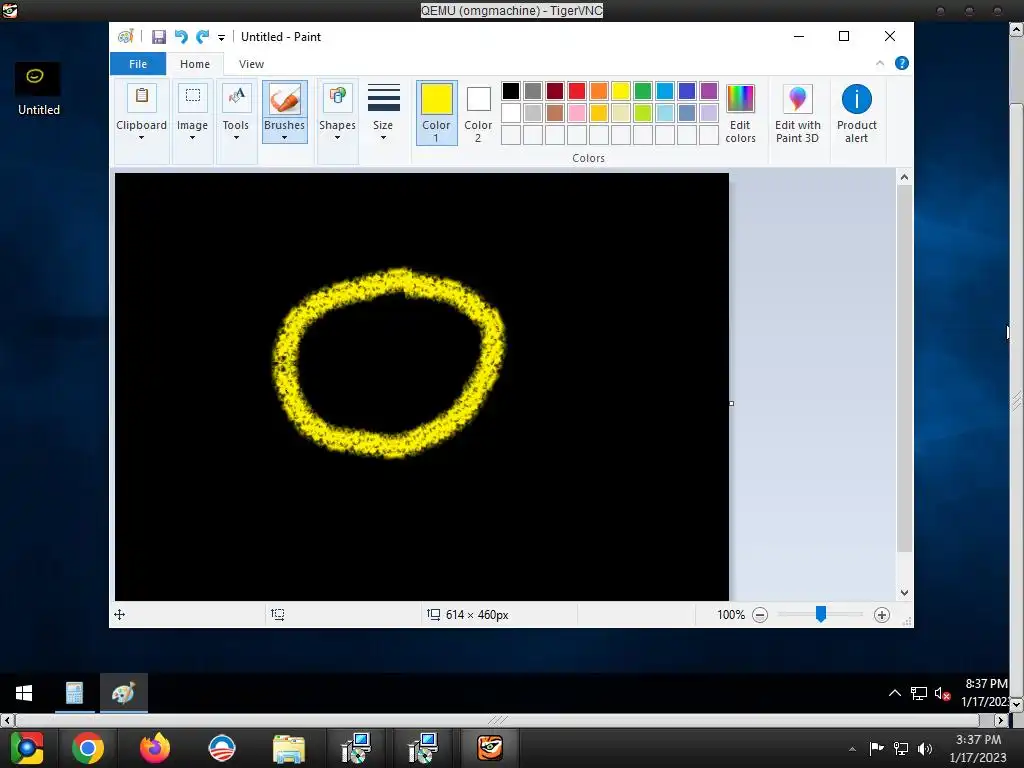Viewport: 1024px width, 768px height.
Task: Open the File menu
Action: point(138,64)
